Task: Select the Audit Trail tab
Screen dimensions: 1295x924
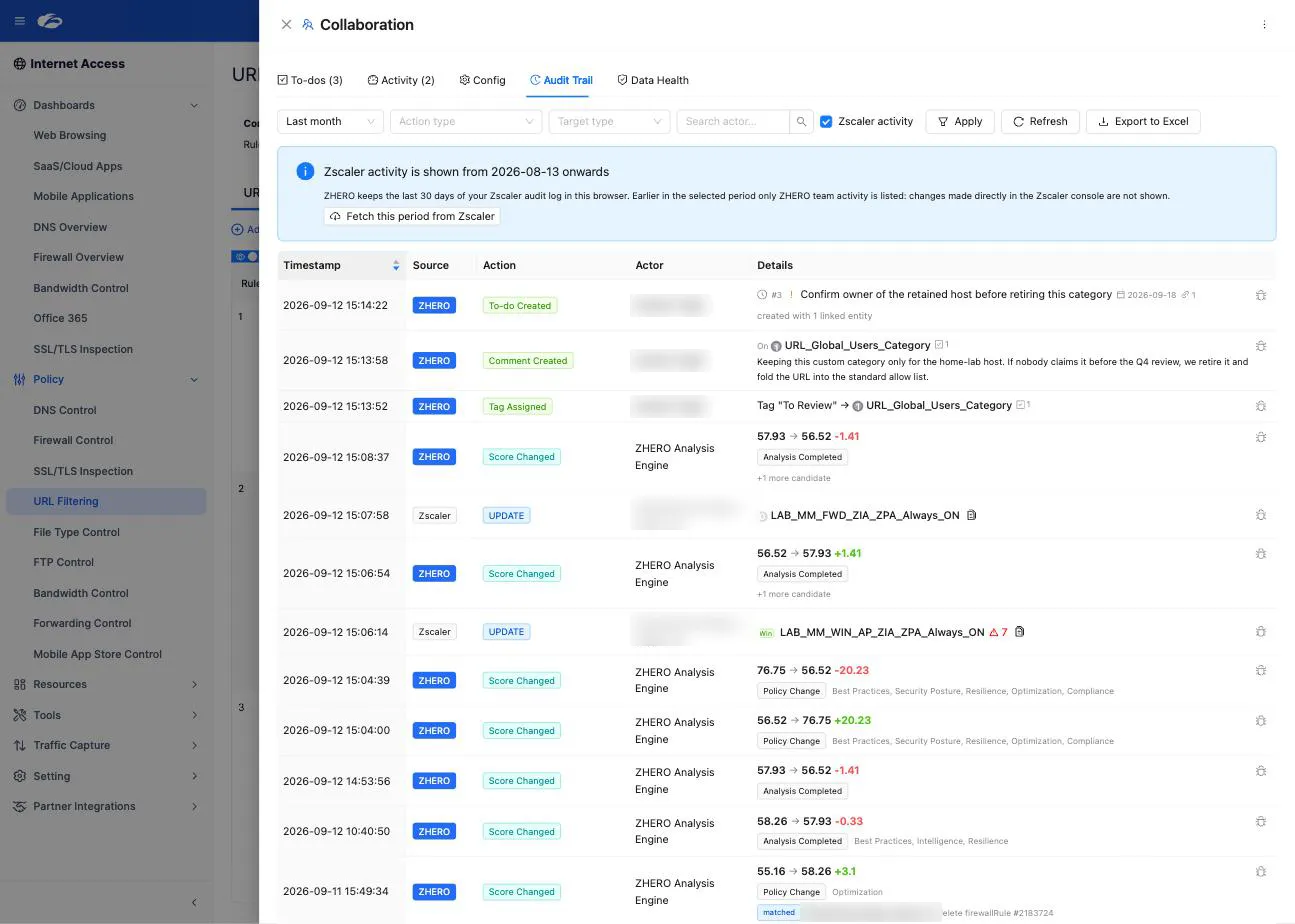Action: [x=561, y=80]
